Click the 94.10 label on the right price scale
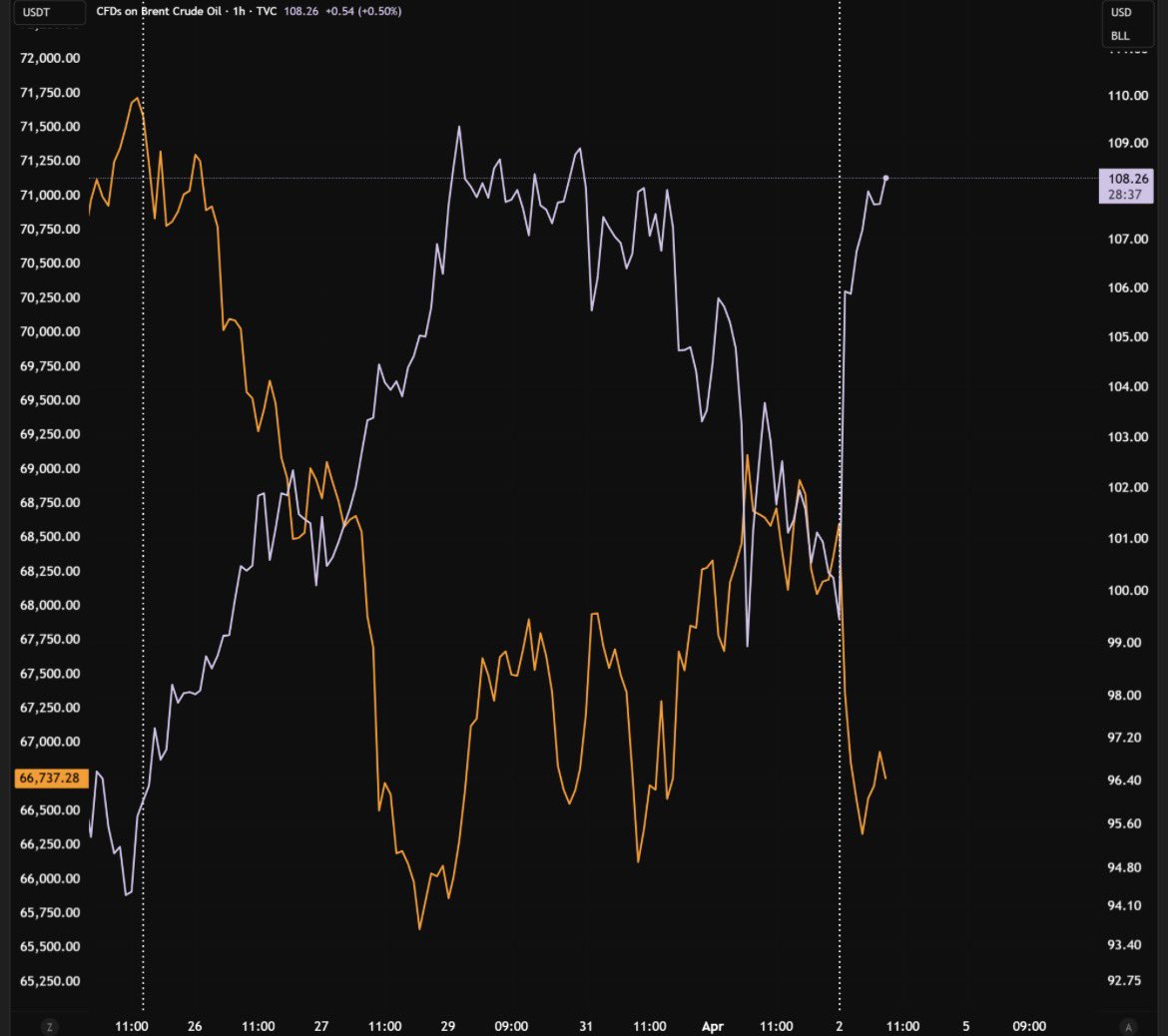The width and height of the screenshot is (1168, 1036). tap(1124, 905)
